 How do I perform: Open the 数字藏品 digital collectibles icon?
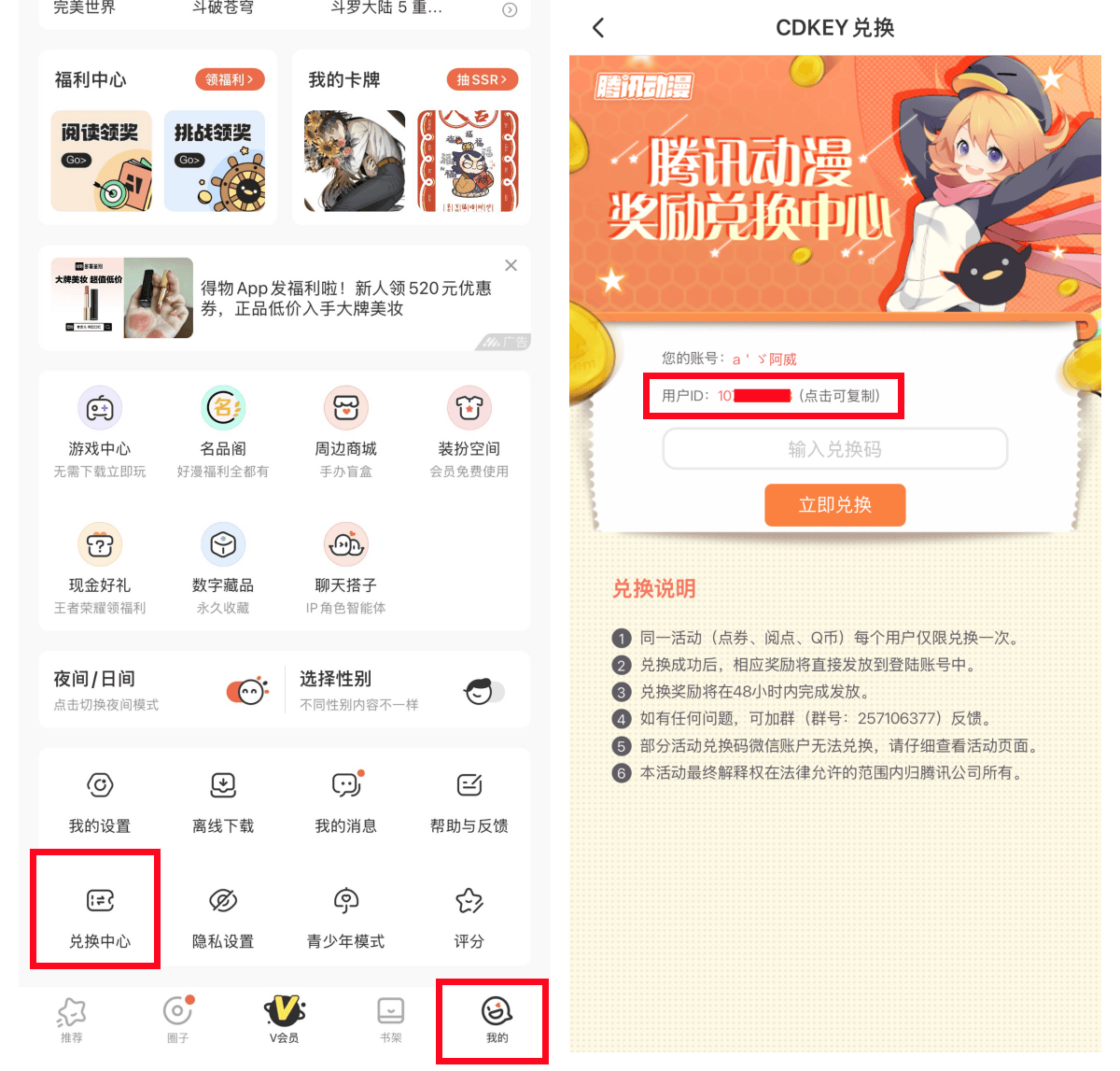point(223,544)
